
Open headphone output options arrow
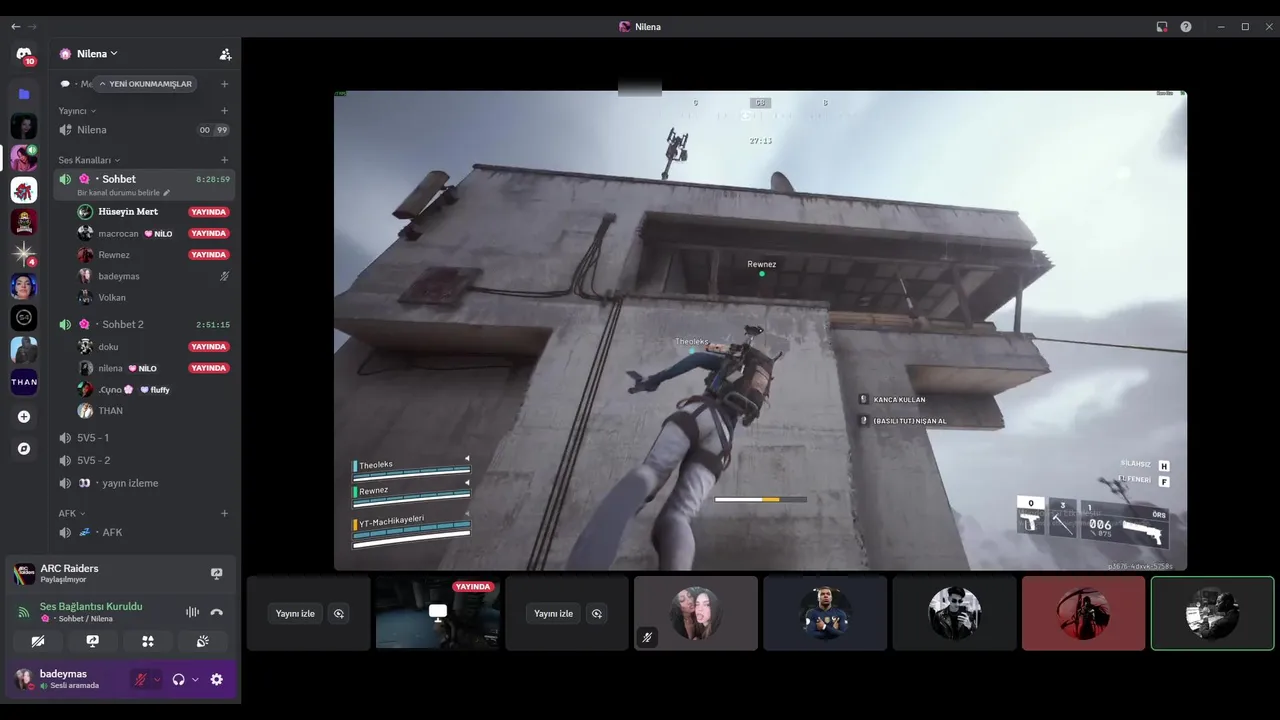tap(195, 679)
